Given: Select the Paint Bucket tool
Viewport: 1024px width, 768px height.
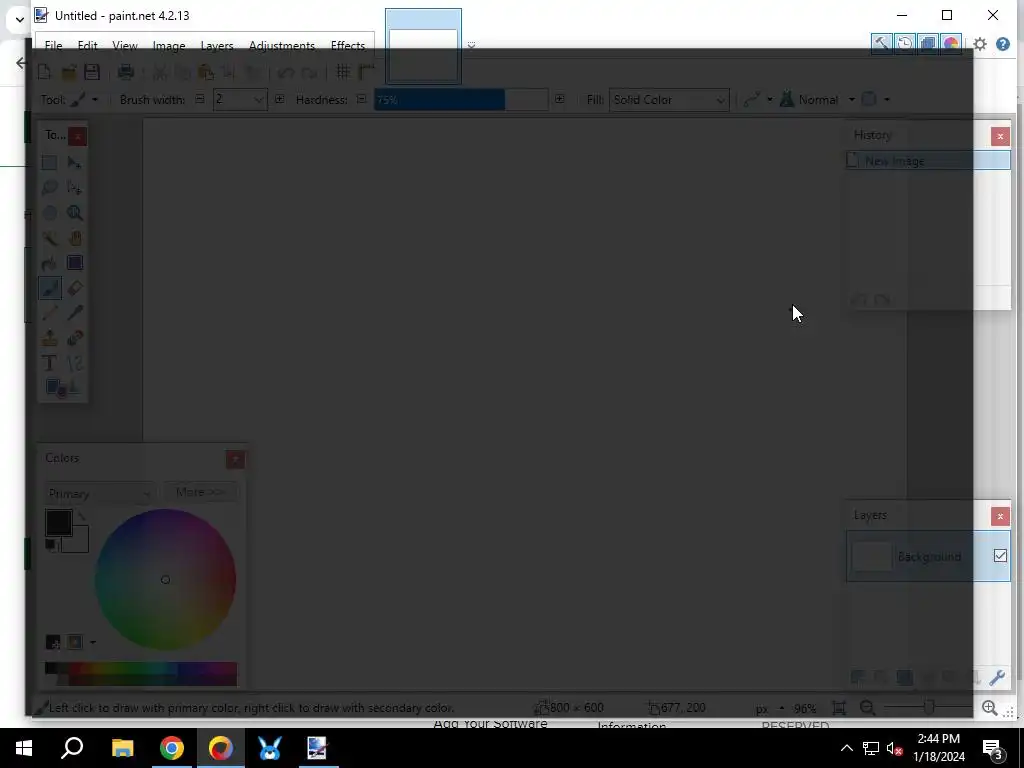Looking at the screenshot, I should click(x=50, y=263).
